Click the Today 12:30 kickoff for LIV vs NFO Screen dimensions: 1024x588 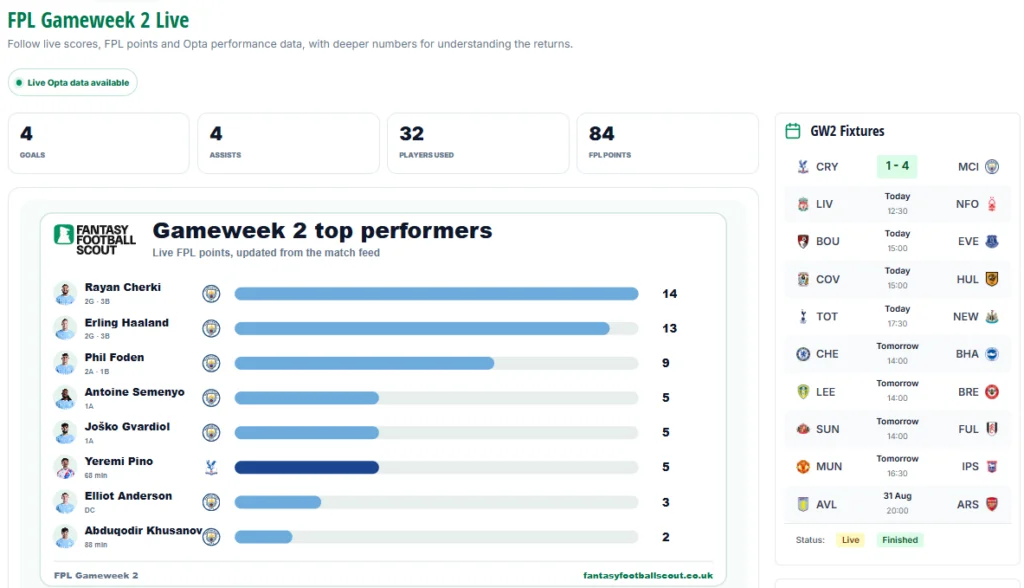897,203
